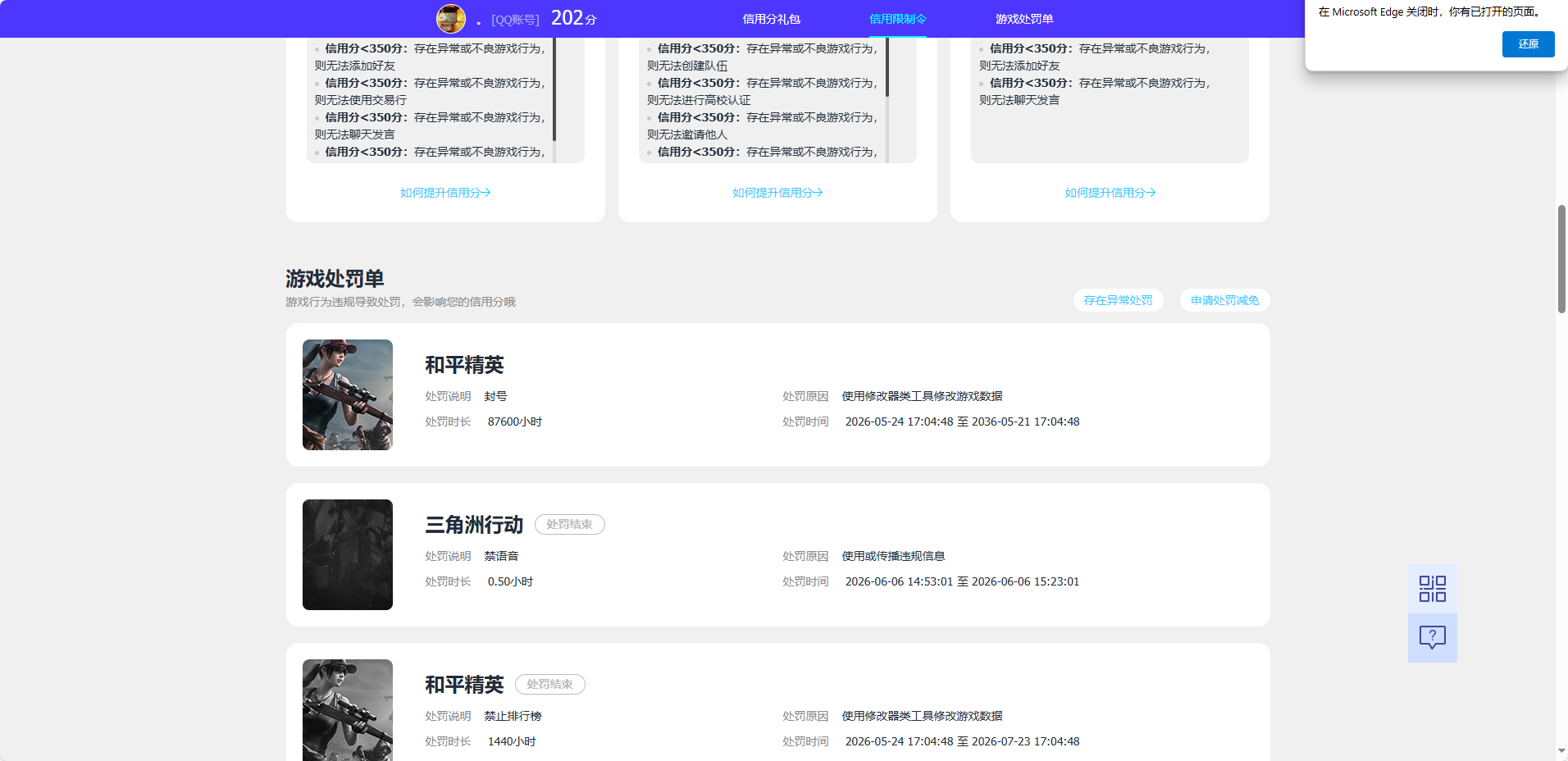Viewport: 1568px width, 761px height.
Task: Click 则无法使用交易行 restriction text
Action: coord(361,100)
